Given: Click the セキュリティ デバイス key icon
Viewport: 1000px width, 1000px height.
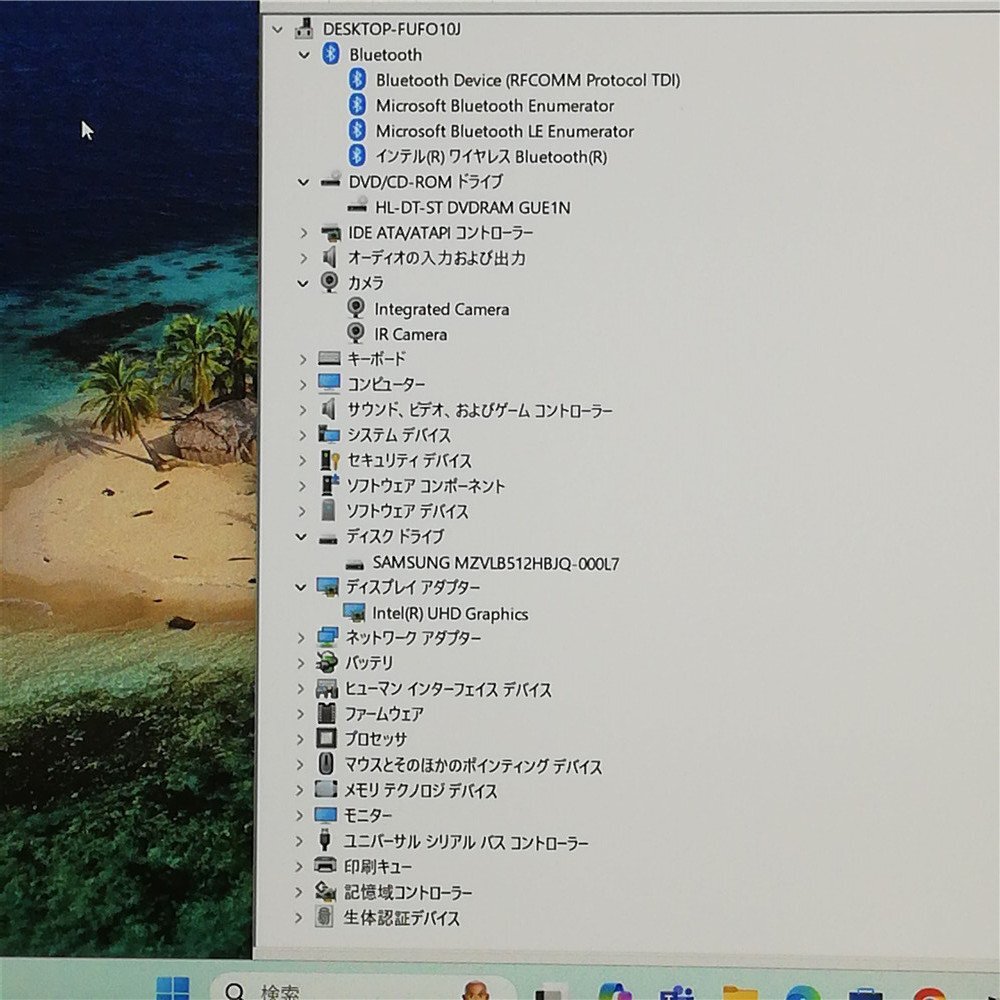Looking at the screenshot, I should pyautogui.click(x=329, y=460).
